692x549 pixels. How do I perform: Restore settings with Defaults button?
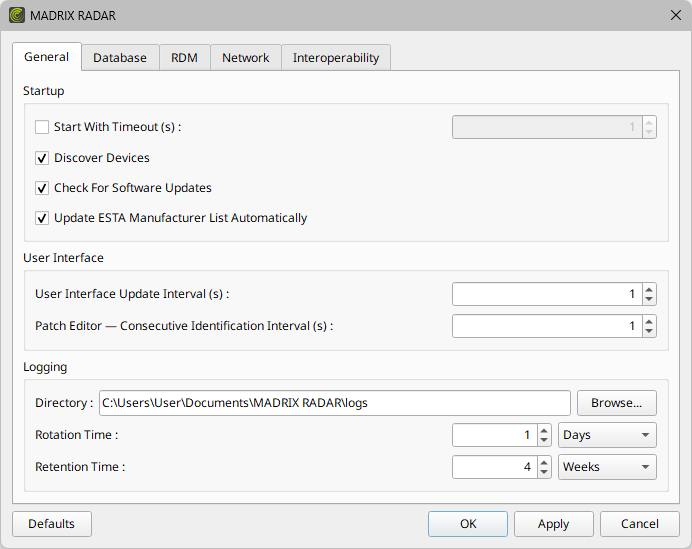click(x=52, y=524)
